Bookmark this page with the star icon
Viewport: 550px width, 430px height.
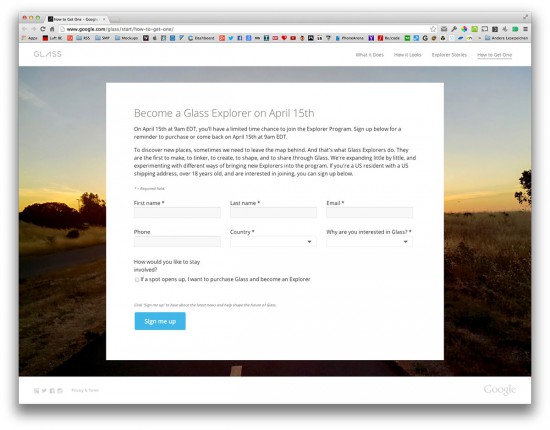click(433, 29)
